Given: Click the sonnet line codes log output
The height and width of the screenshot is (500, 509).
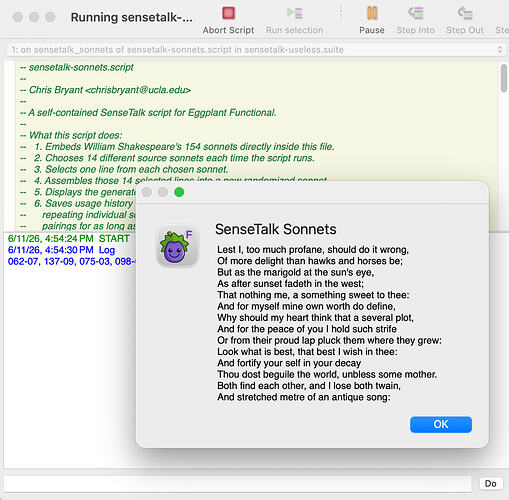Looking at the screenshot, I should [71, 261].
